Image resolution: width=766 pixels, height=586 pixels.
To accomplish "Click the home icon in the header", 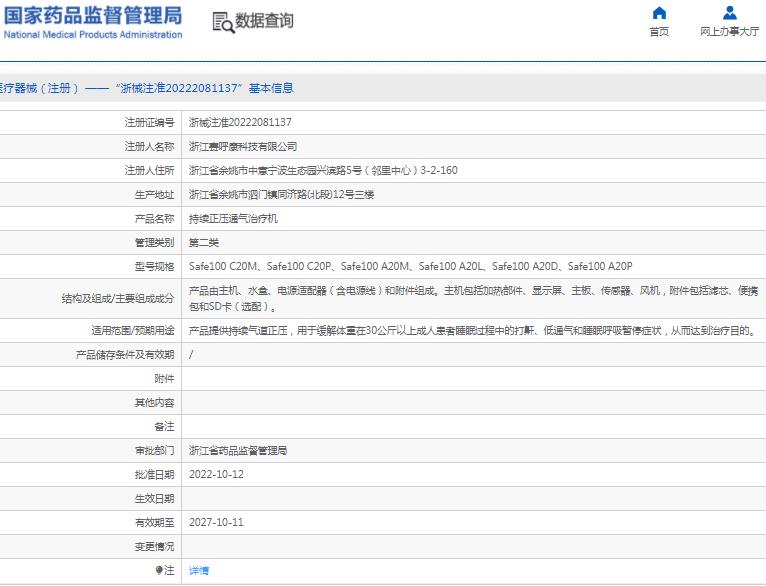I will (x=658, y=13).
